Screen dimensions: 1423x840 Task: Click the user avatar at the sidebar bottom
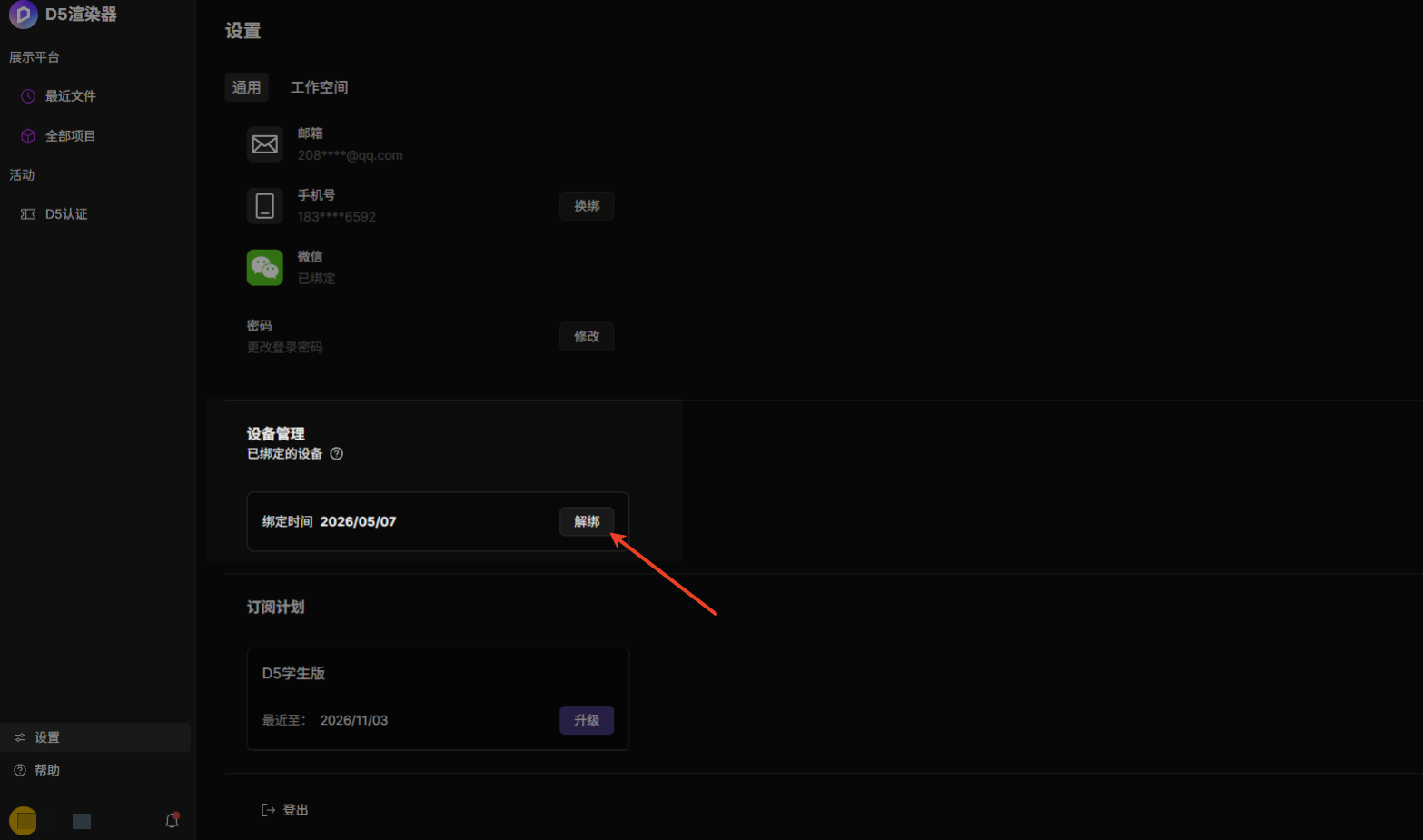24,821
